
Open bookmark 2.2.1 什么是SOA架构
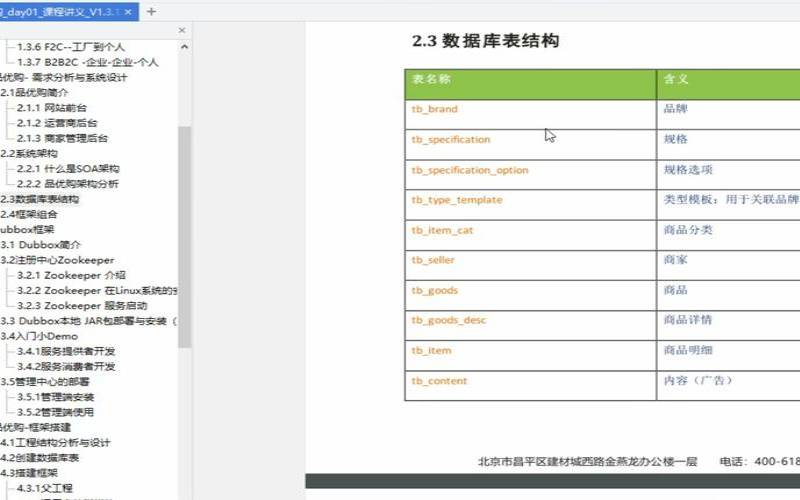pos(68,169)
